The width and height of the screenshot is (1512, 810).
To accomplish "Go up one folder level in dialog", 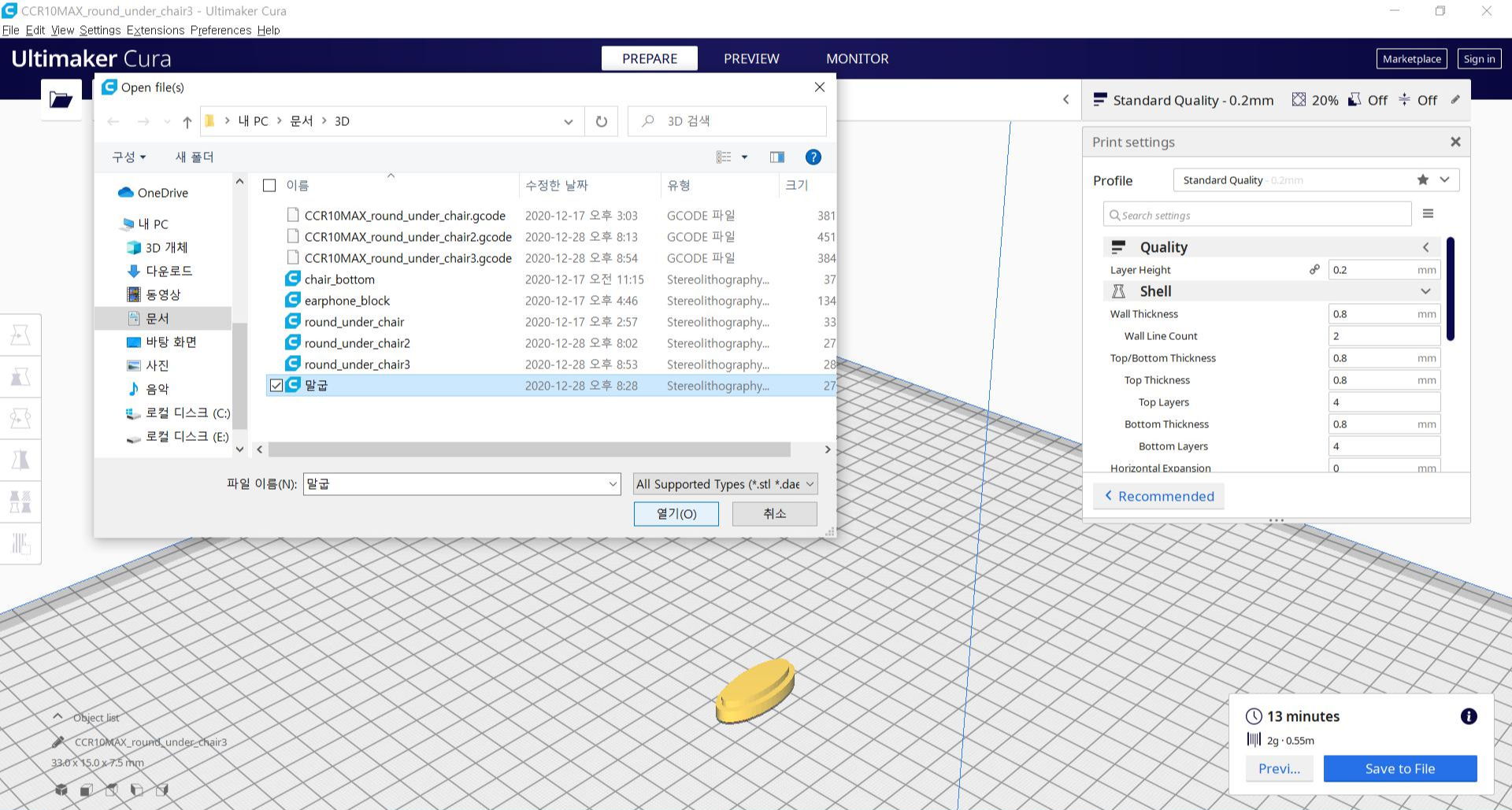I will click(x=187, y=121).
